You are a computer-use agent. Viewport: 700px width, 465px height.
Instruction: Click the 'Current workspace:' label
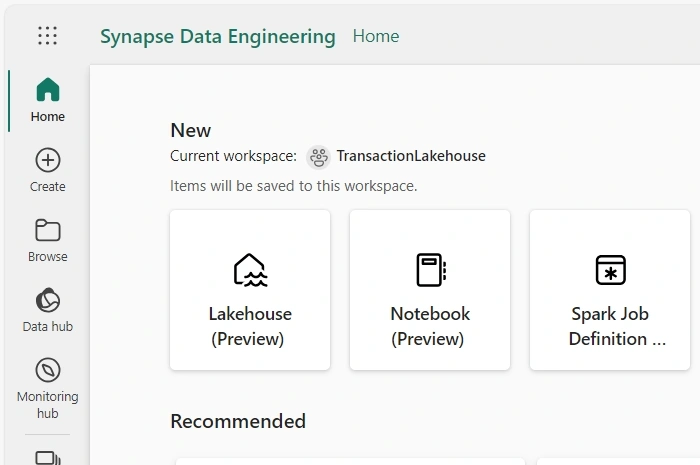tap(233, 156)
